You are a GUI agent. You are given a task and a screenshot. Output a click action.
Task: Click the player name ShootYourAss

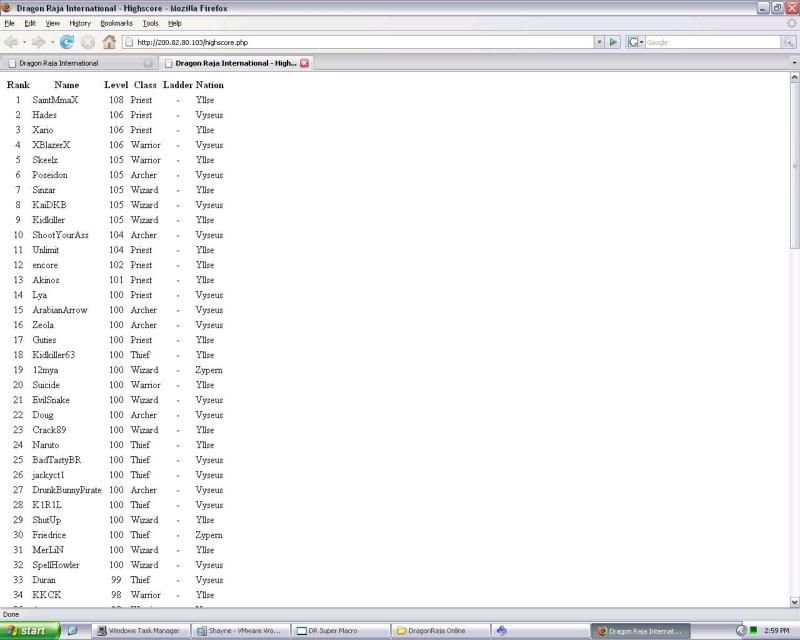coord(60,235)
